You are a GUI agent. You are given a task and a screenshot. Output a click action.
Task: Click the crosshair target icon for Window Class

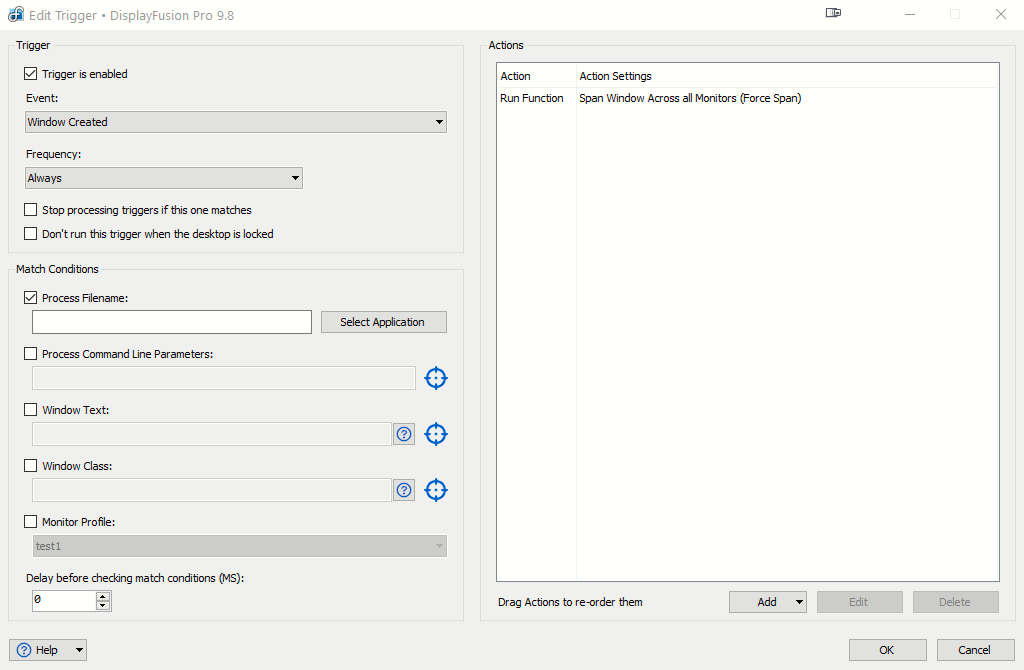click(436, 490)
